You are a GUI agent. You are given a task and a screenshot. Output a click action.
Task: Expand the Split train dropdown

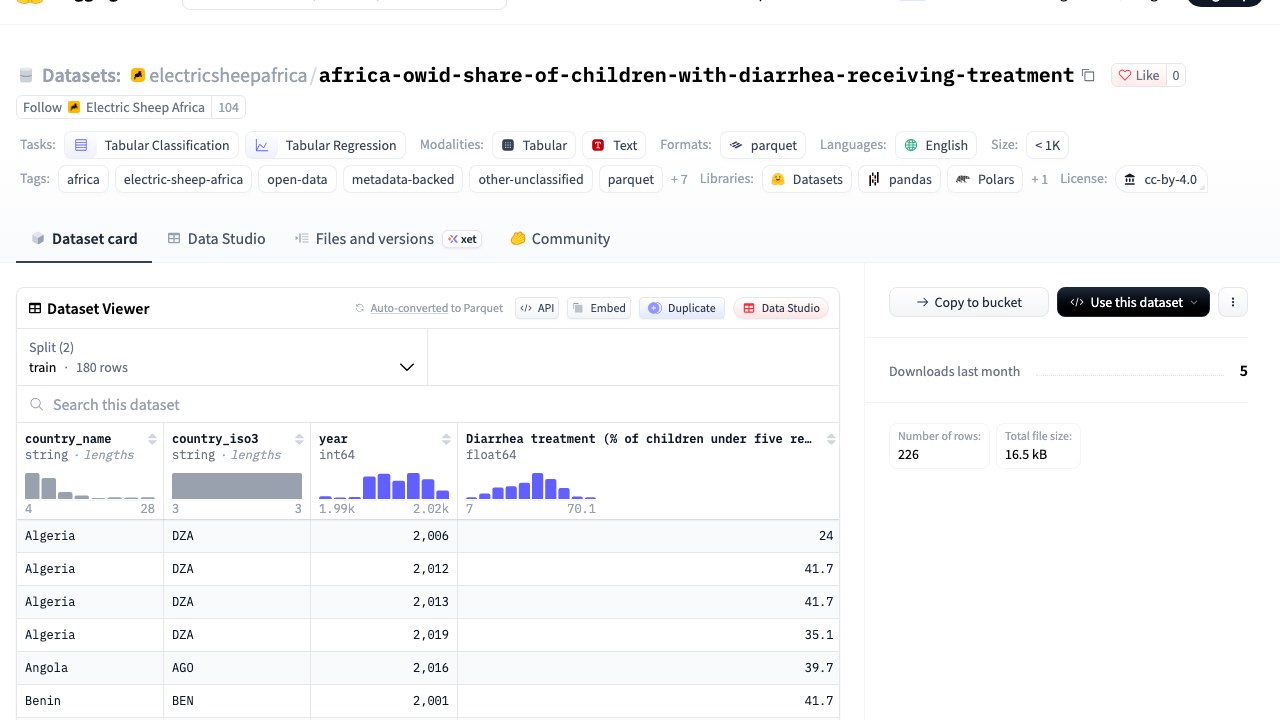pyautogui.click(x=222, y=358)
